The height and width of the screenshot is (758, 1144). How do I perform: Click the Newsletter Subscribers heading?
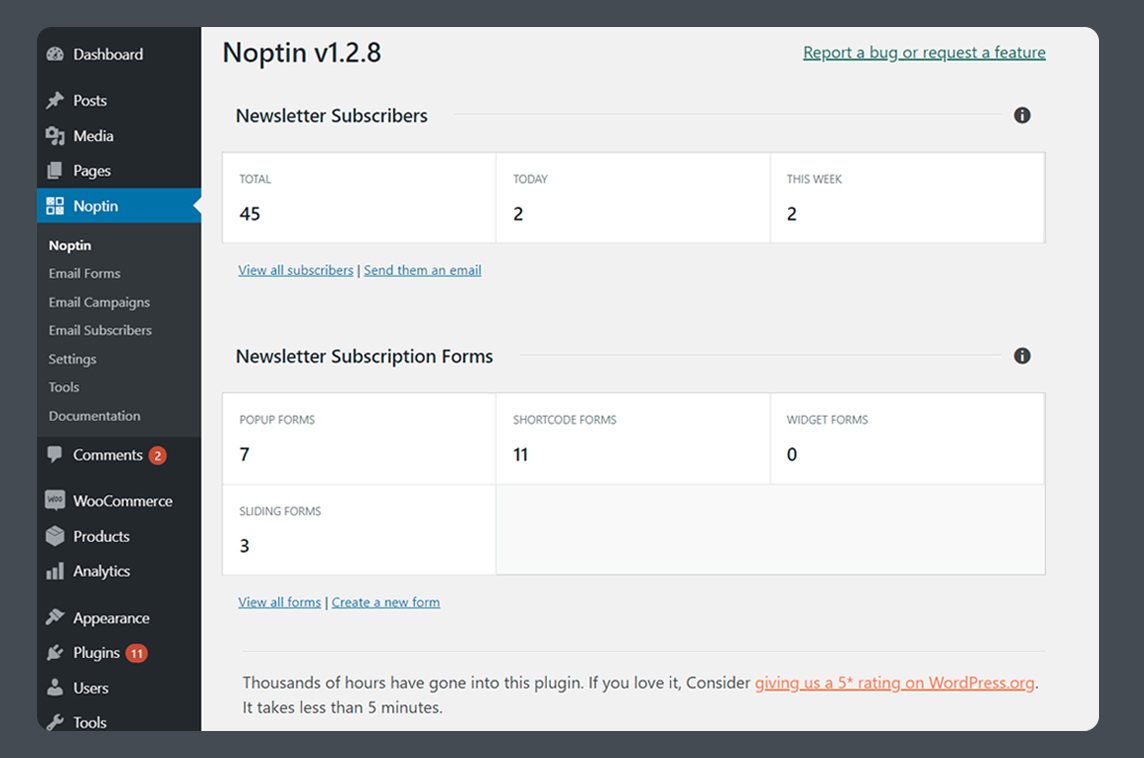tap(332, 116)
